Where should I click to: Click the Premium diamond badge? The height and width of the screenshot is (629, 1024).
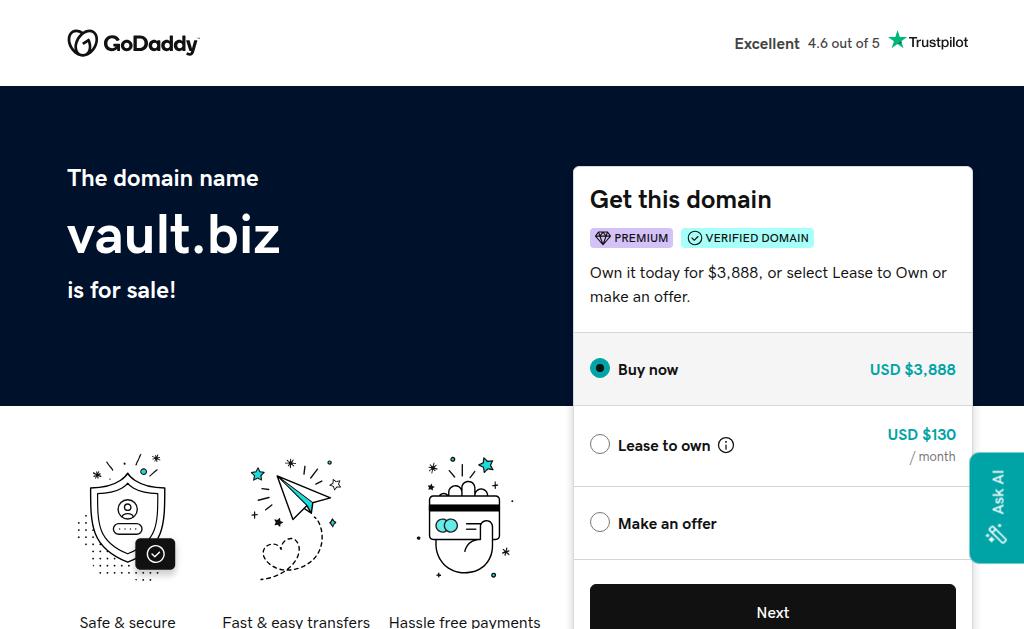631,238
